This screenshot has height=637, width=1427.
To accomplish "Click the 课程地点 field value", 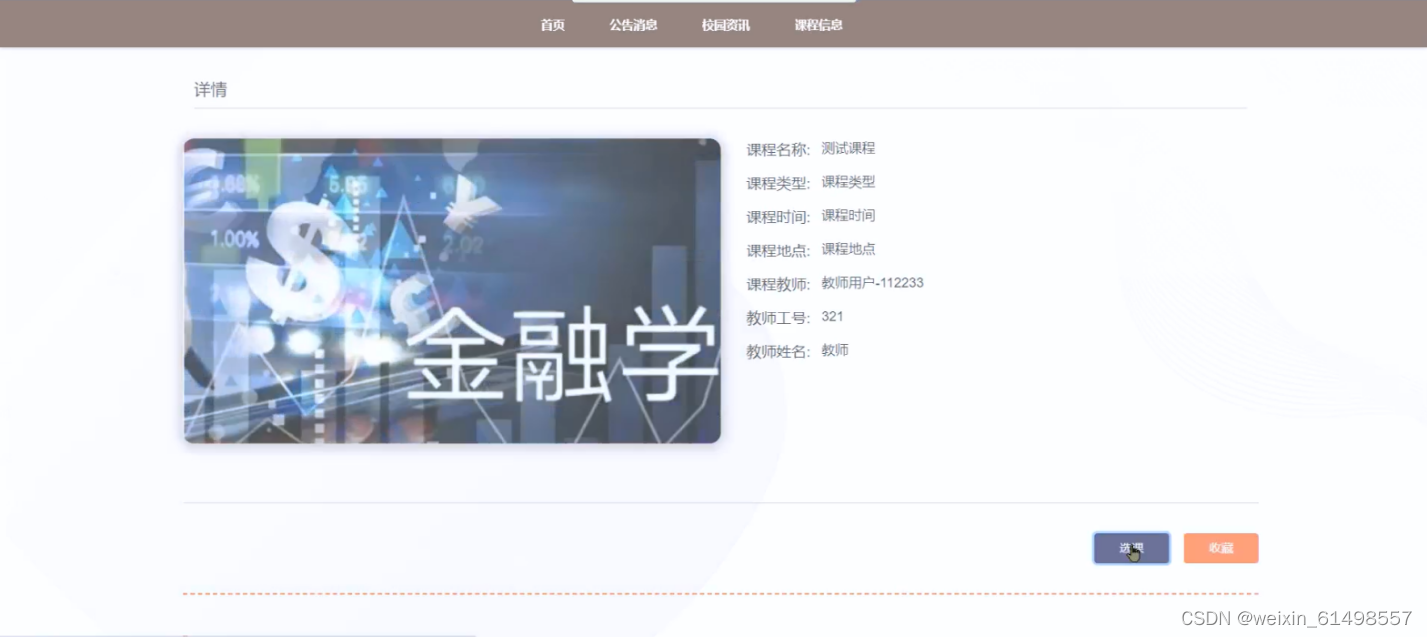I will coord(848,249).
